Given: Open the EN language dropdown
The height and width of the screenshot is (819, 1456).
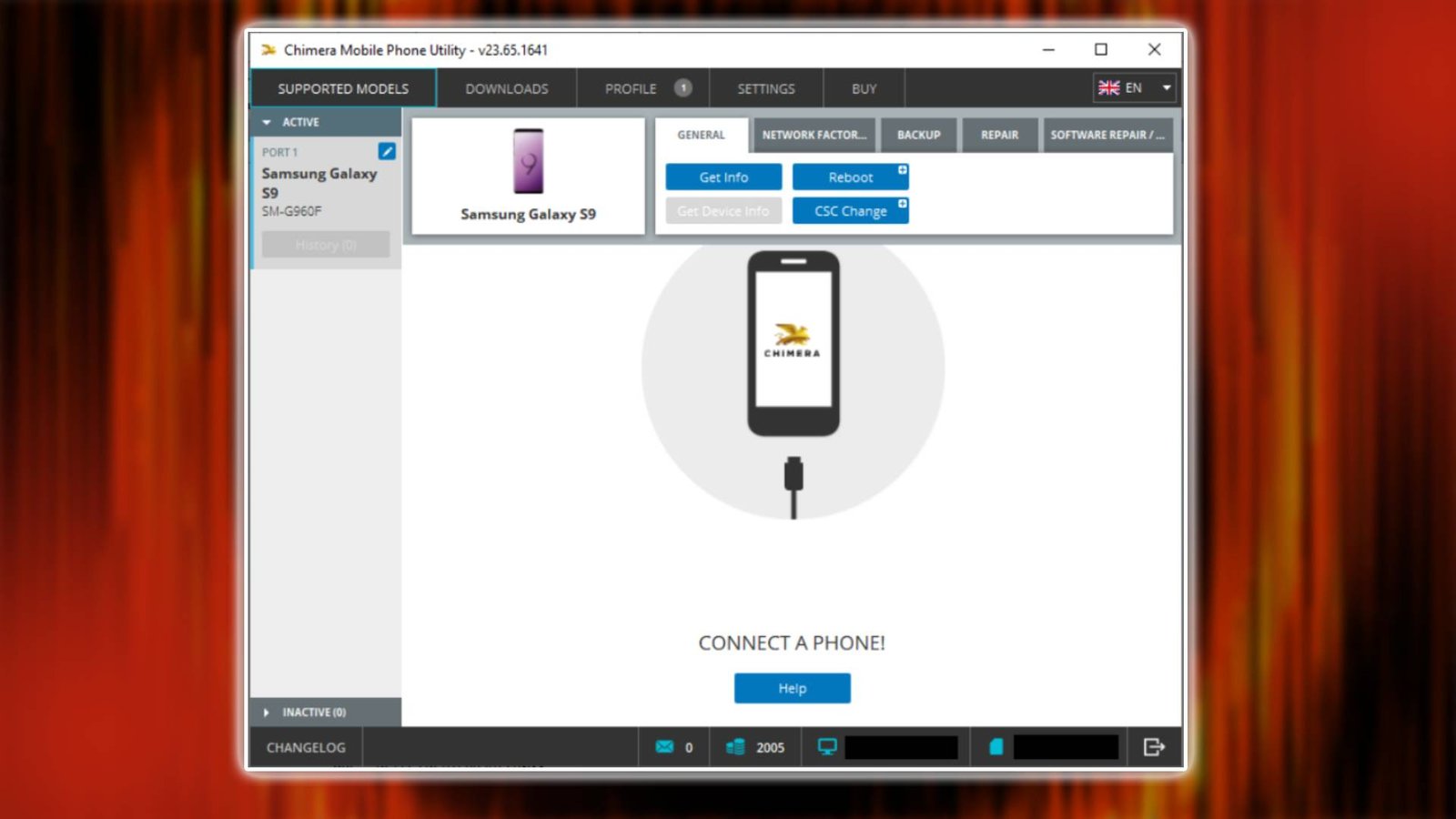Looking at the screenshot, I should coord(1166,87).
